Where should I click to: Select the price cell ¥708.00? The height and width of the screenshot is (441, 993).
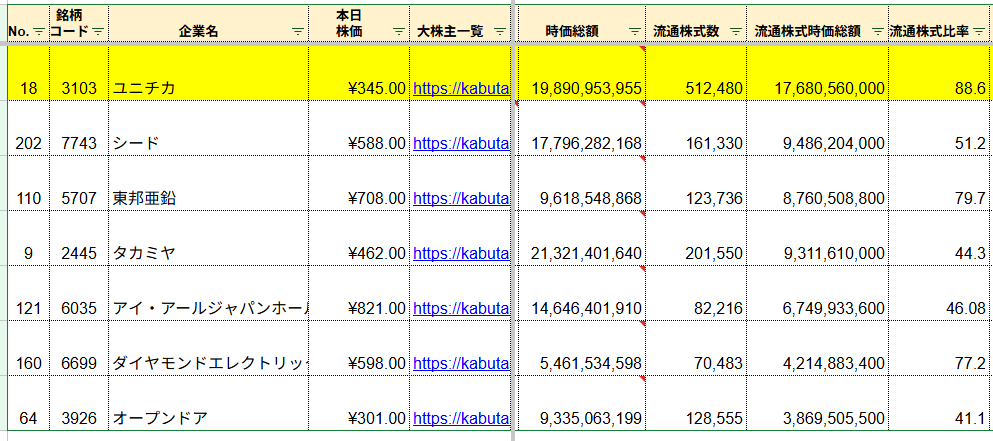click(x=359, y=184)
